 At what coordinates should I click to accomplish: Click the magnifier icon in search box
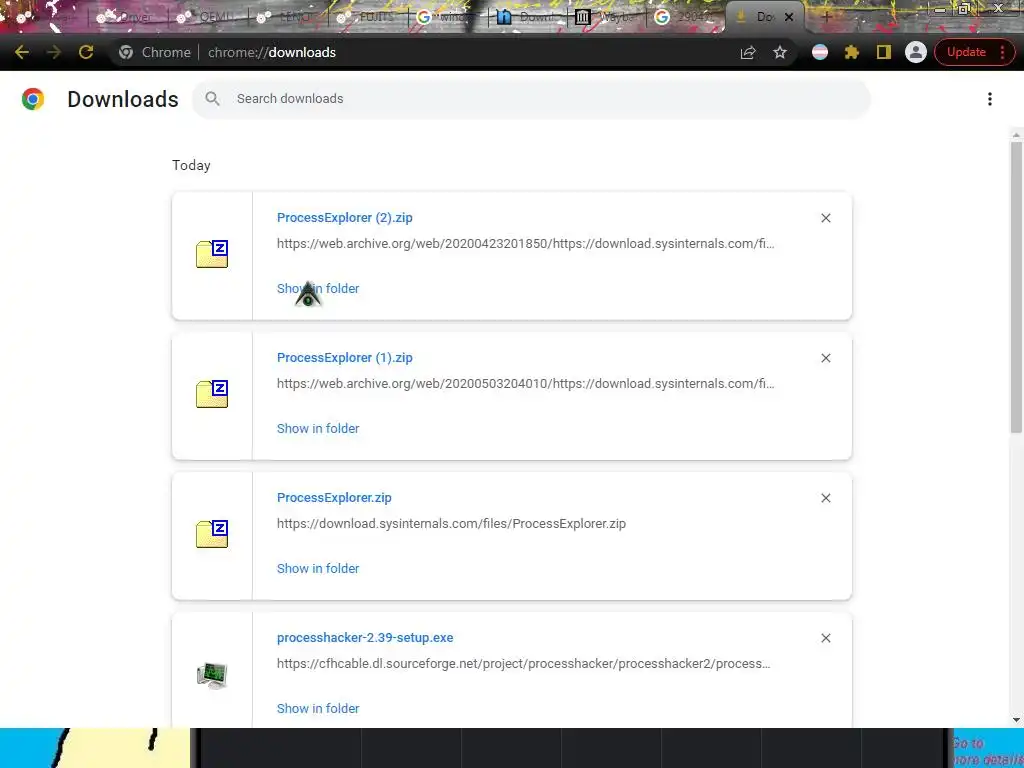(212, 99)
